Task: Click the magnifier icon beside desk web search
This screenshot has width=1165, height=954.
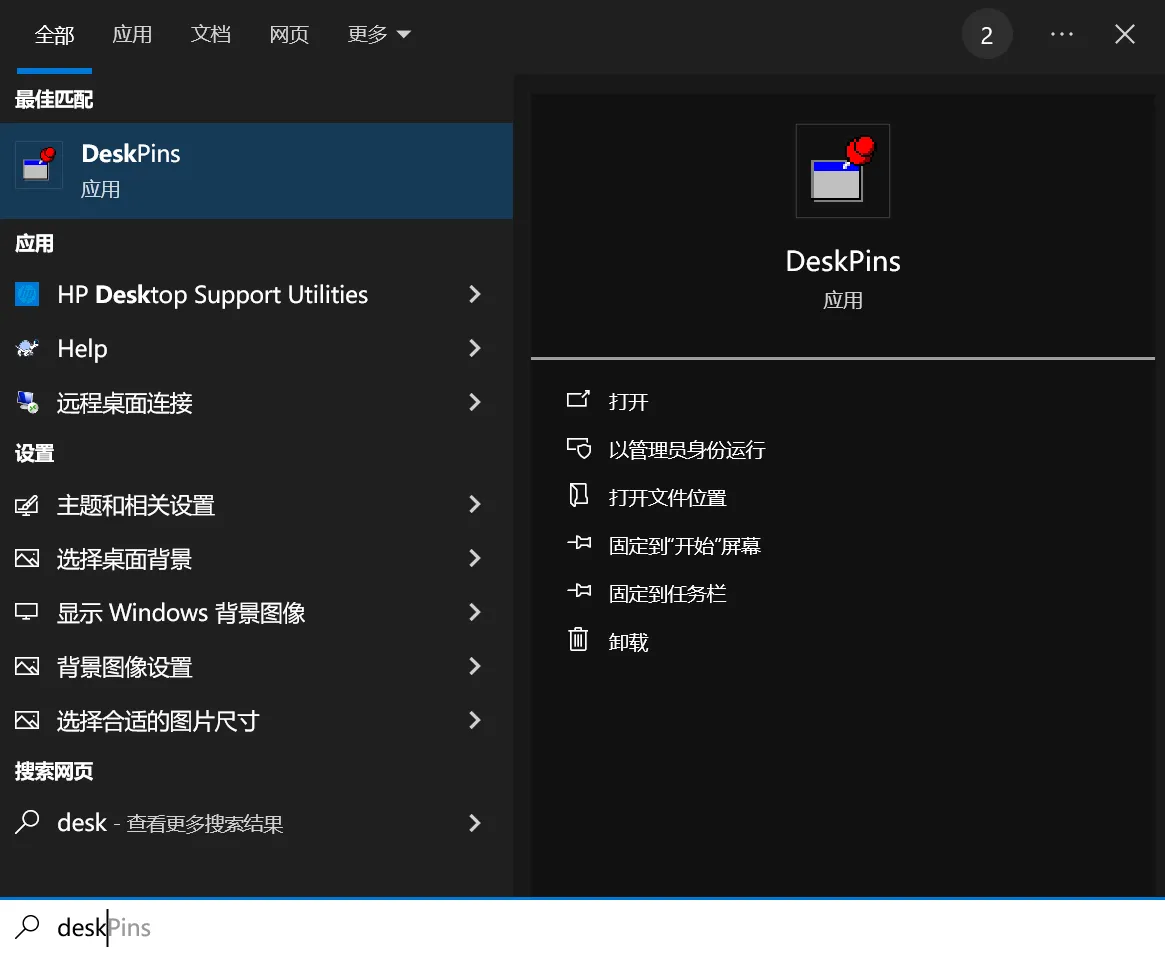Action: (27, 822)
